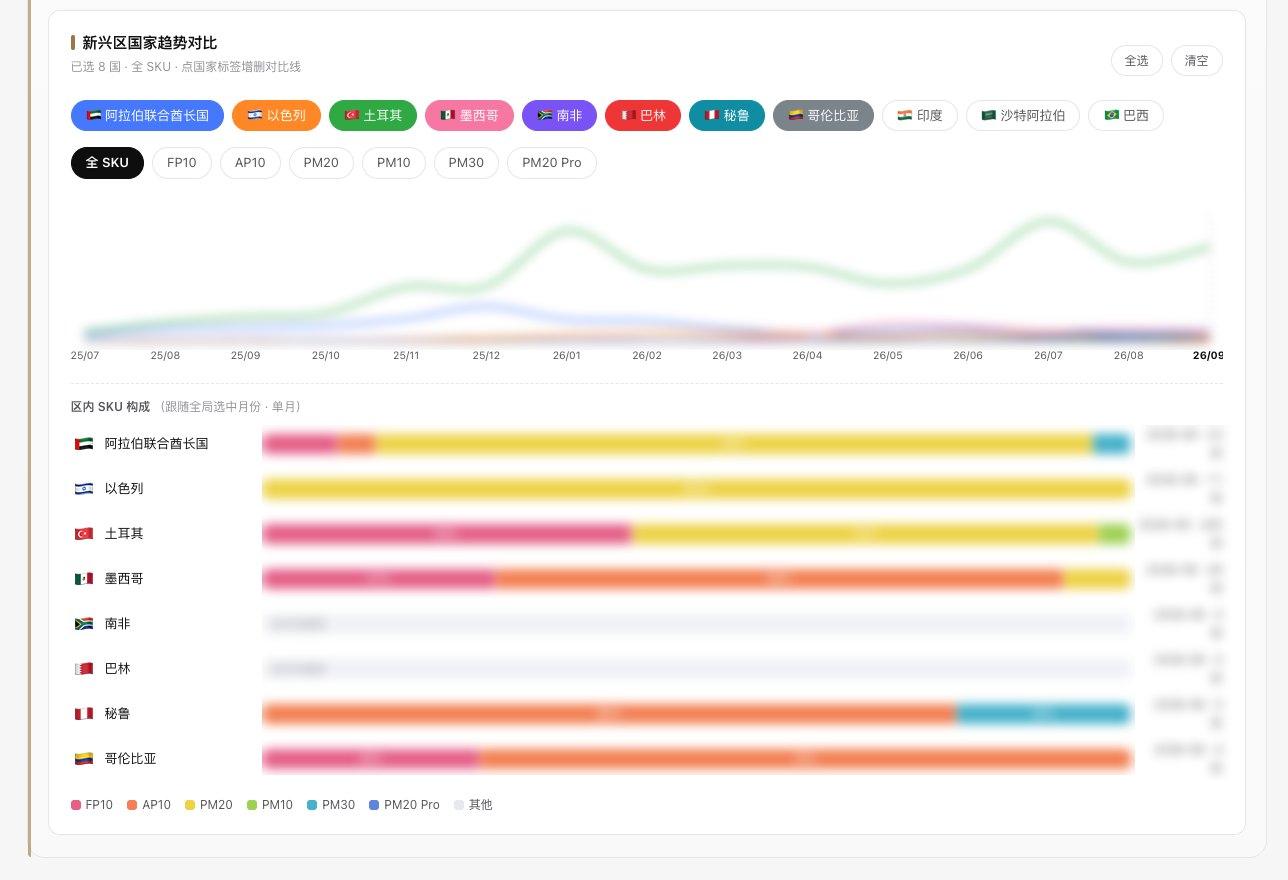Click the 26/09 month axis label
Viewport: 1288px width, 880px height.
(x=1208, y=356)
